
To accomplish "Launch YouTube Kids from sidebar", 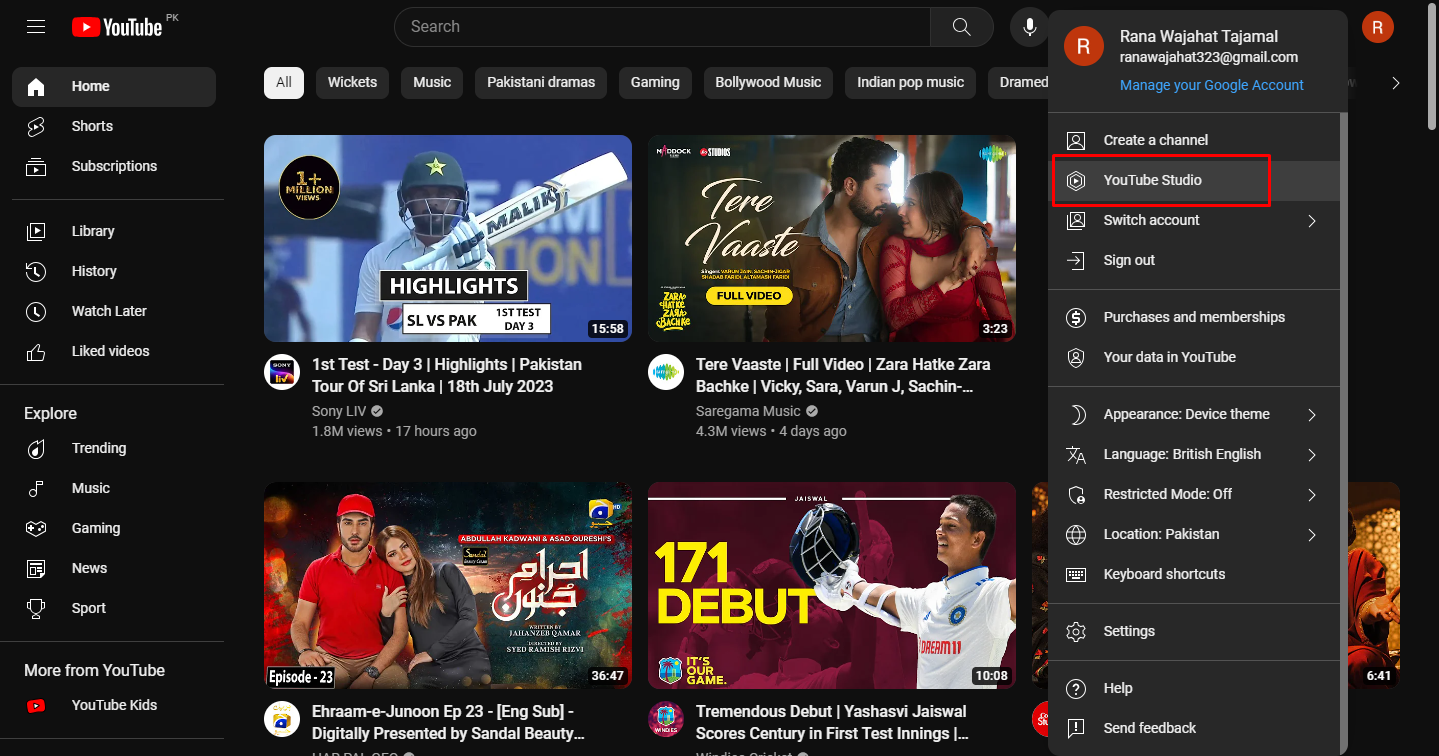I will pos(114,706).
